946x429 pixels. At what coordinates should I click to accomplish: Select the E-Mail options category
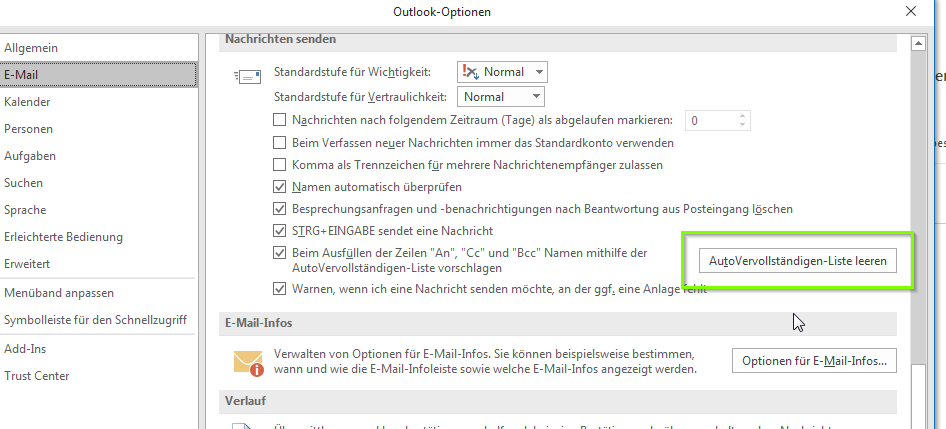[x=98, y=75]
